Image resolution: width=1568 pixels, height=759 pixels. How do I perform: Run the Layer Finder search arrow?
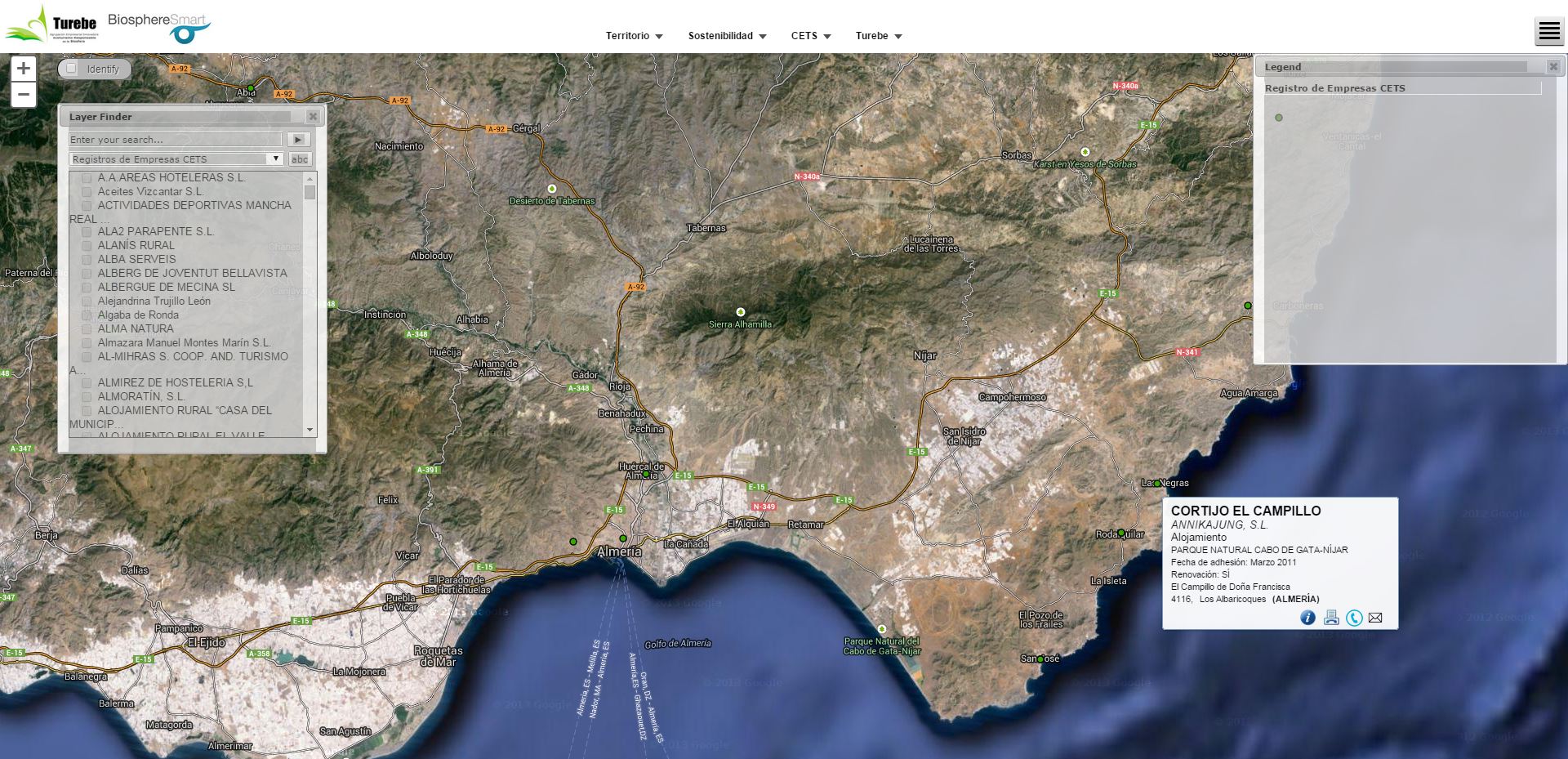(298, 140)
